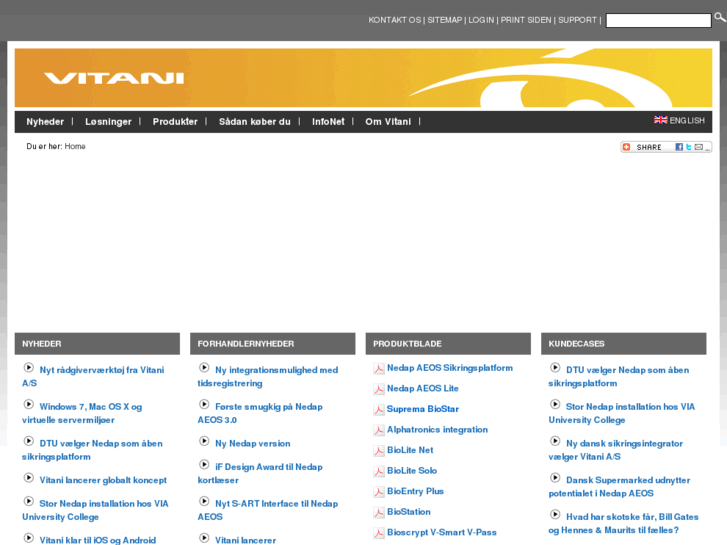Screen dimensions: 727x545
Task: Click arrow icon beside Ny dansk sikringsintegrator
Action: pyautogui.click(x=555, y=441)
